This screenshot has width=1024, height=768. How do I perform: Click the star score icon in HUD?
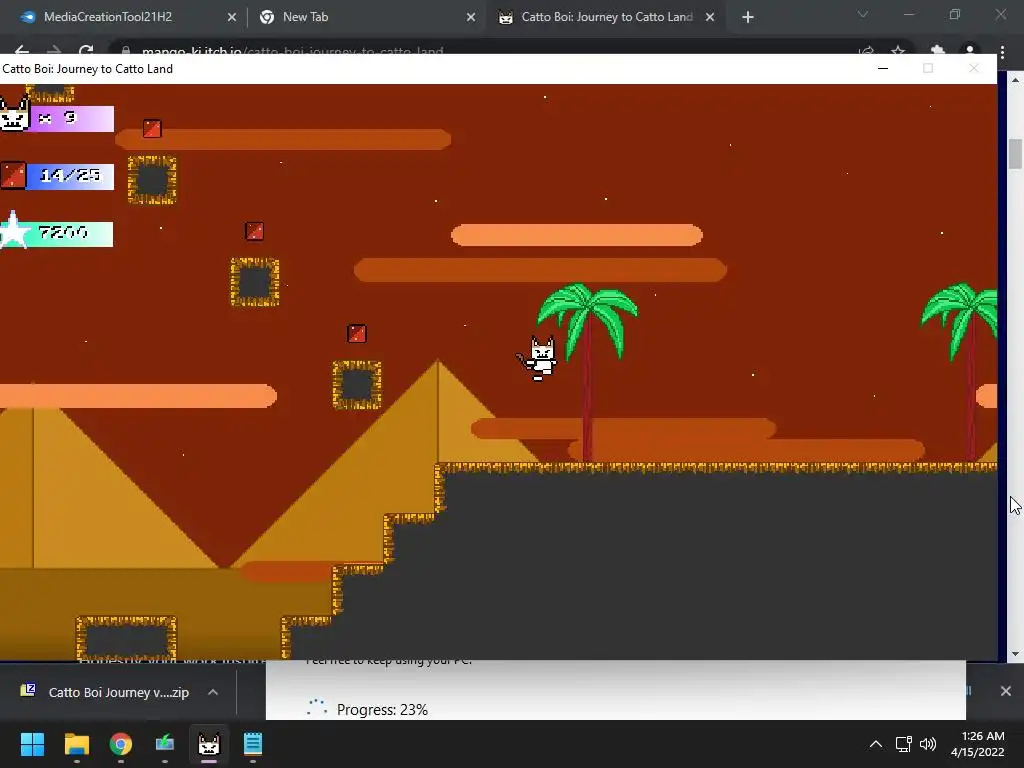pyautogui.click(x=13, y=231)
